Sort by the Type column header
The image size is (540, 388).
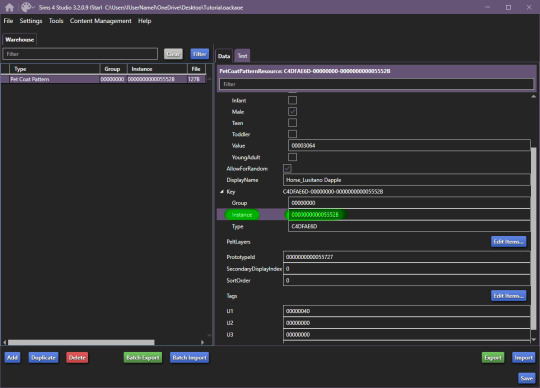click(x=54, y=69)
